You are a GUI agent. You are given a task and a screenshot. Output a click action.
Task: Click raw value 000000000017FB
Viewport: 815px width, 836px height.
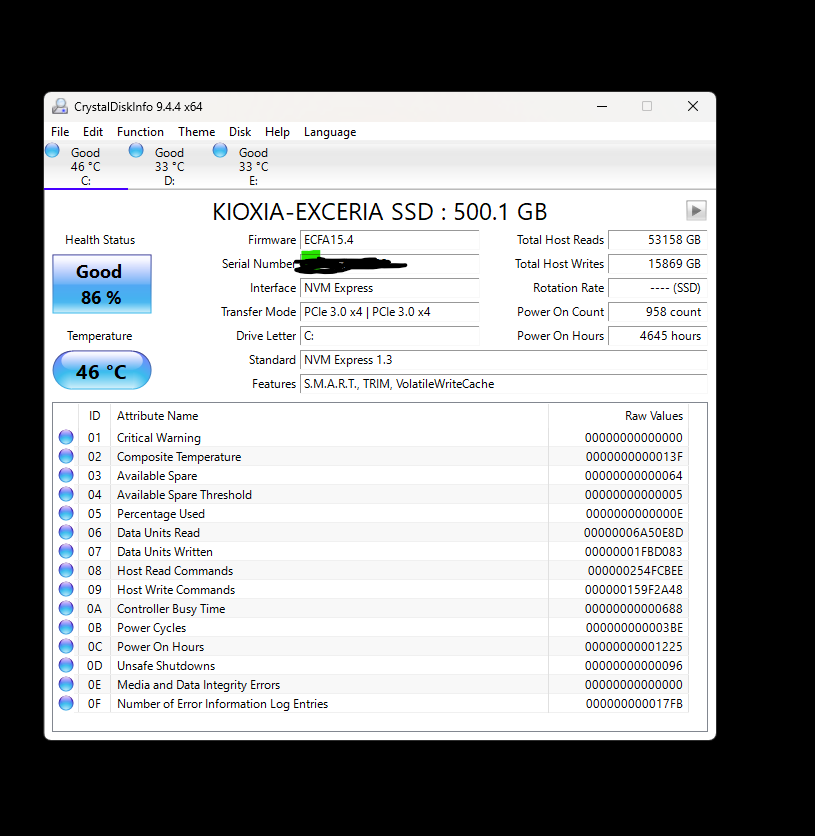coord(634,704)
